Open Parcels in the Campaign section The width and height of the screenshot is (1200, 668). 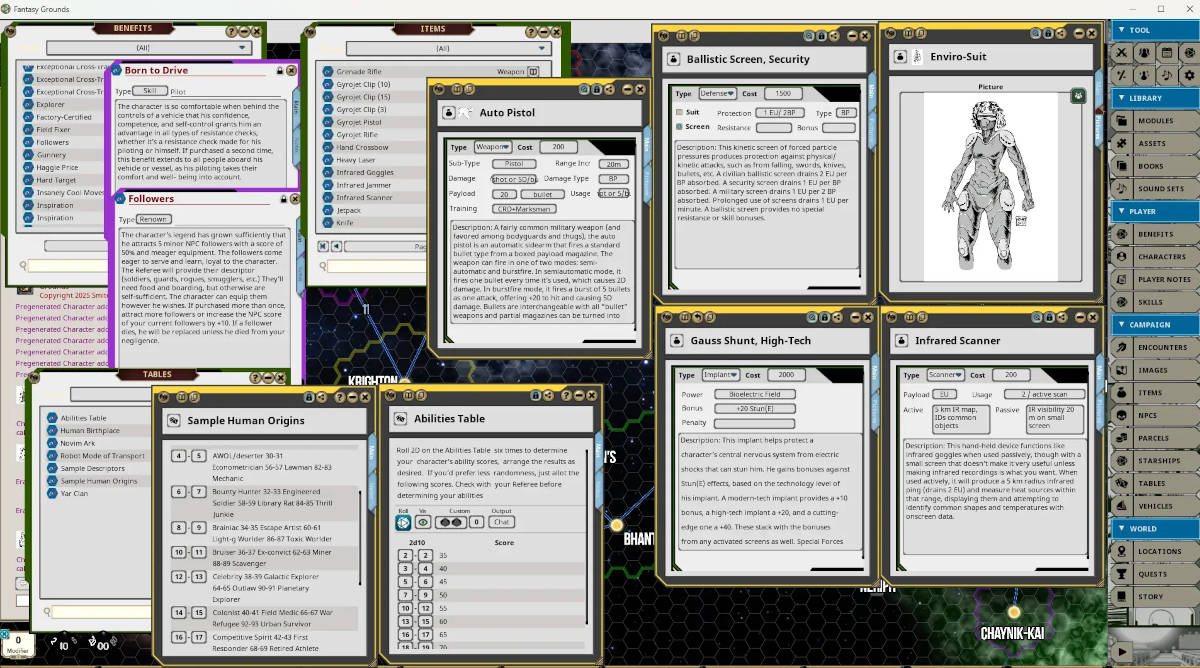tap(1155, 438)
